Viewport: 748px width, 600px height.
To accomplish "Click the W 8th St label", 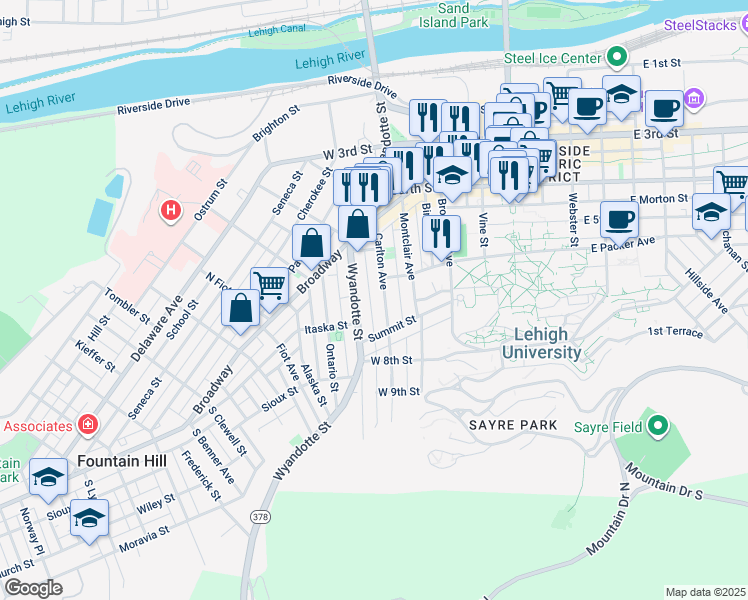I will [391, 361].
